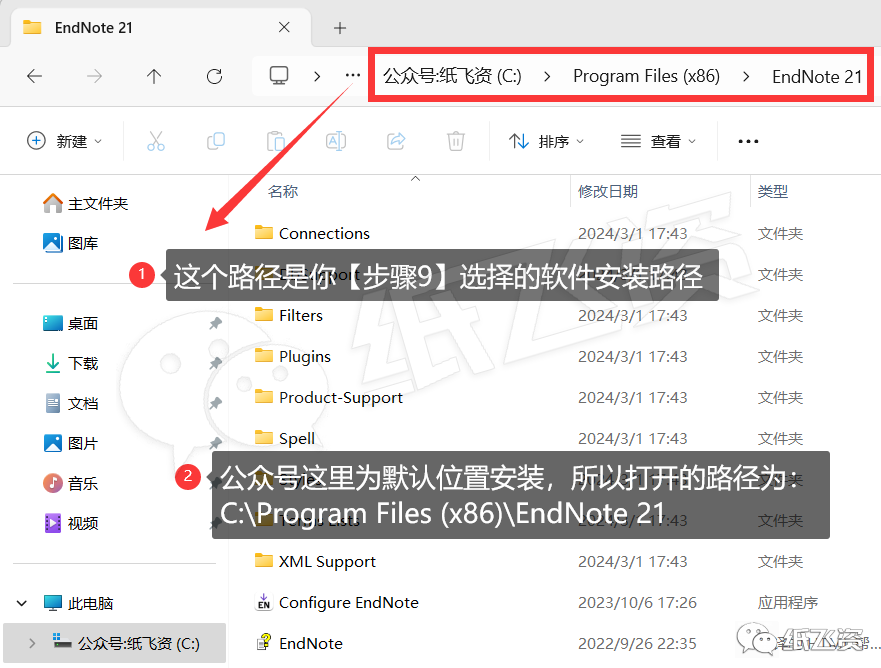Open the 新建 new item menu
The width and height of the screenshot is (881, 668).
point(65,141)
